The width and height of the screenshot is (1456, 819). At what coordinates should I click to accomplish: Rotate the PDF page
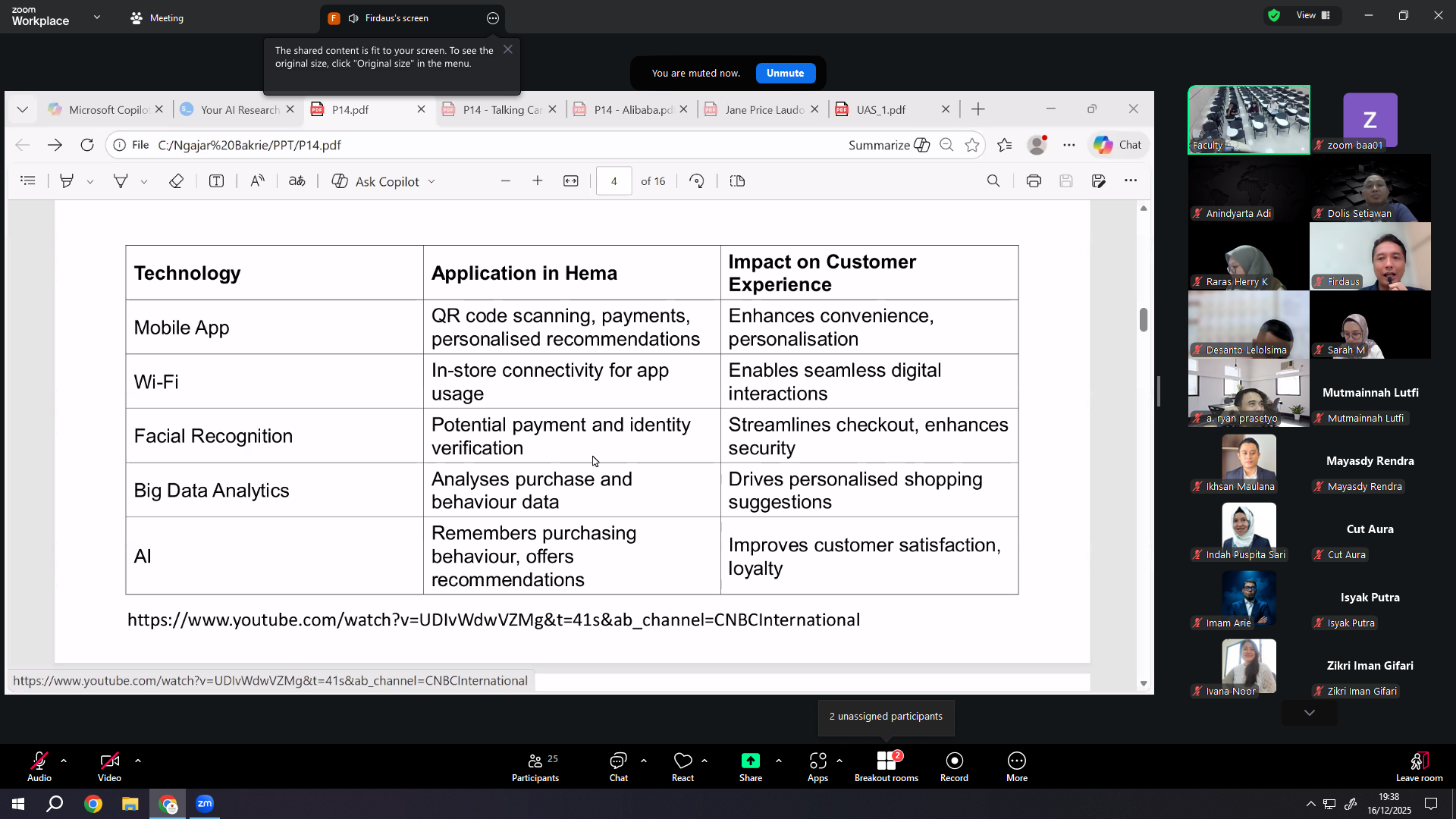click(697, 180)
